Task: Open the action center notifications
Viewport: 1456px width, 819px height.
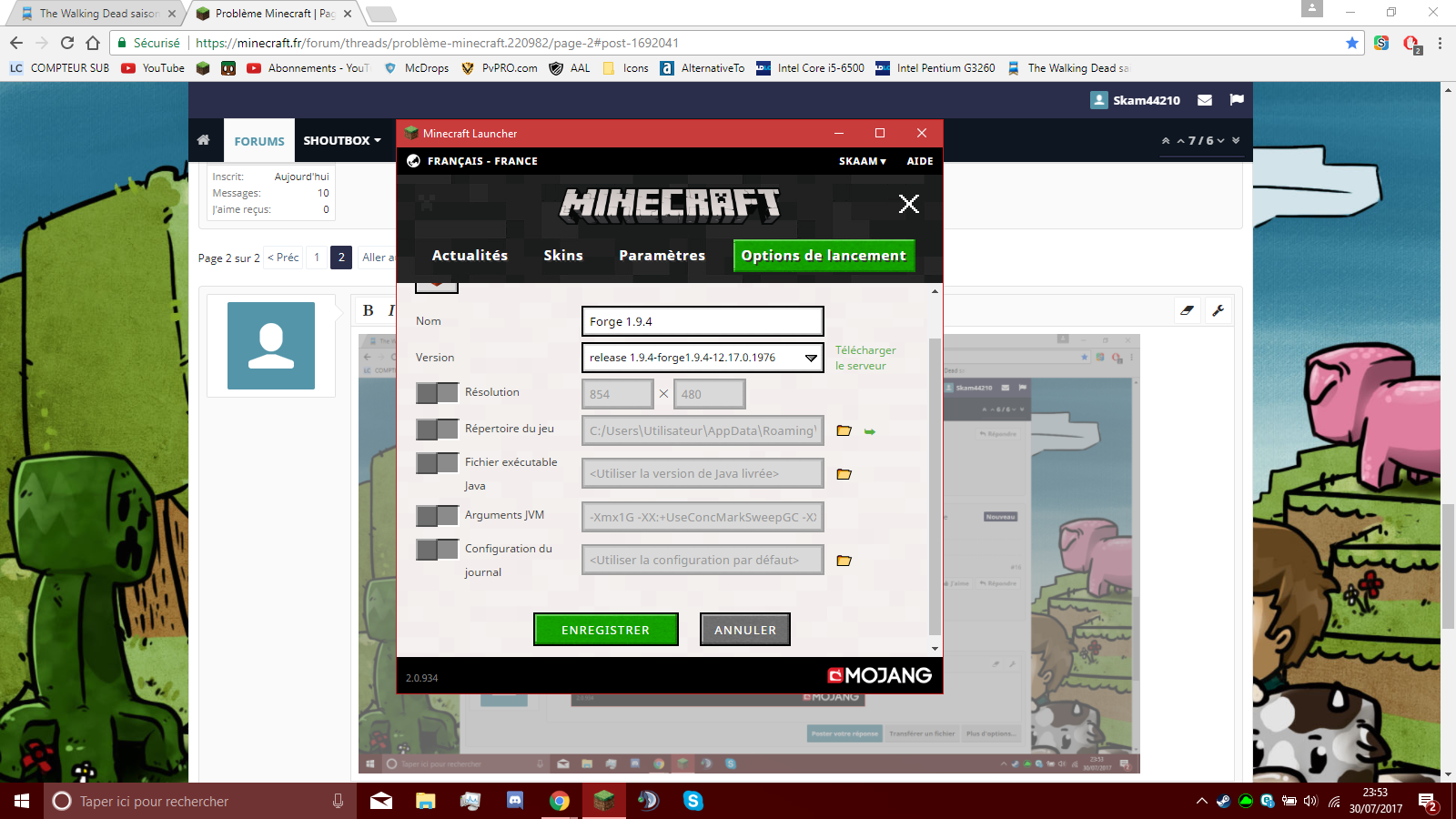Action: coord(1428,802)
